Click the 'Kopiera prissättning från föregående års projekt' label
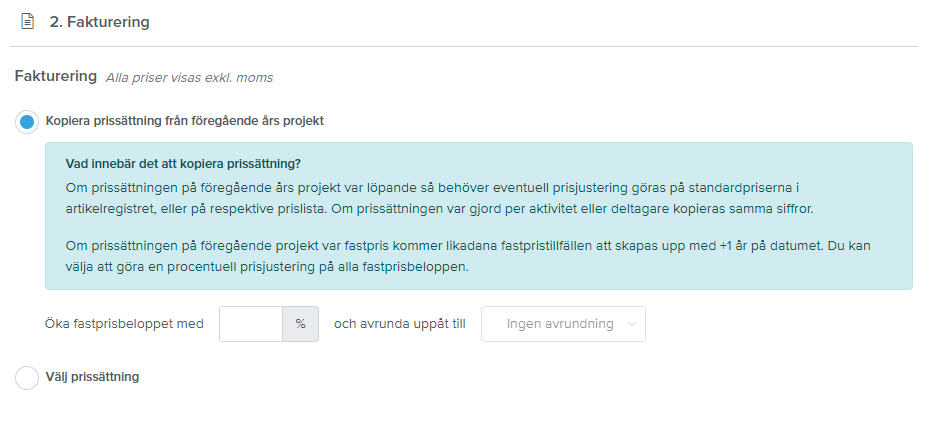Screen dimensions: 930x425 click(x=184, y=121)
